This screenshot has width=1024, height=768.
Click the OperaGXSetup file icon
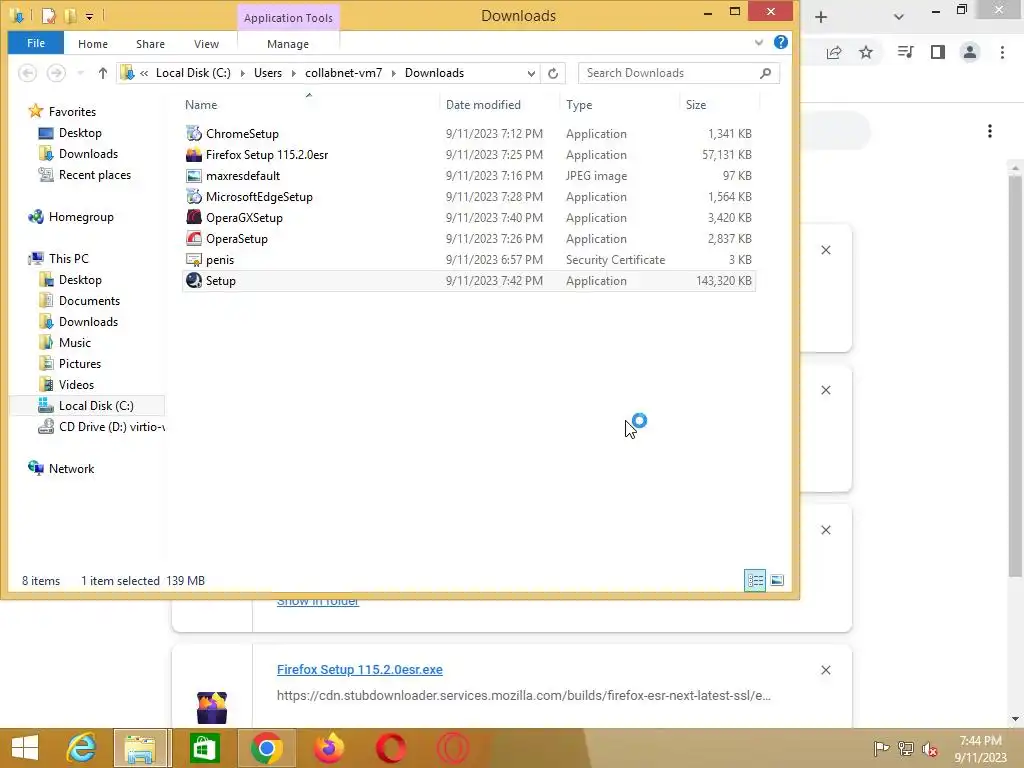coord(194,217)
